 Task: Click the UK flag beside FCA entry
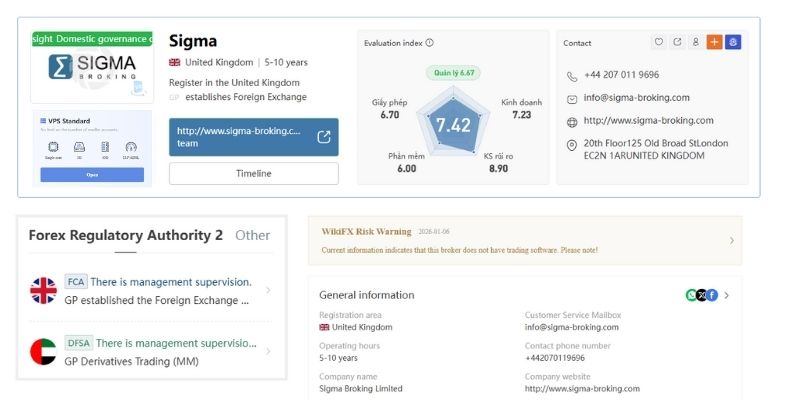[x=43, y=291]
